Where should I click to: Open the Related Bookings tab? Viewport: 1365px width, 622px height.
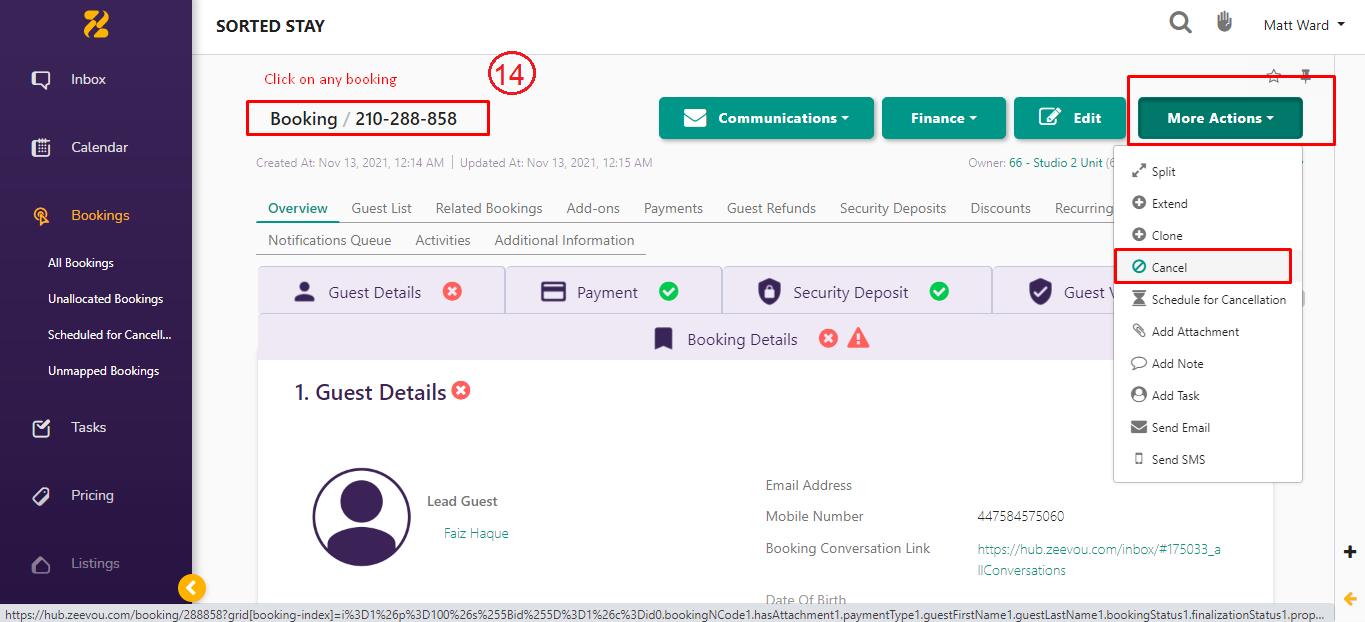[x=489, y=208]
